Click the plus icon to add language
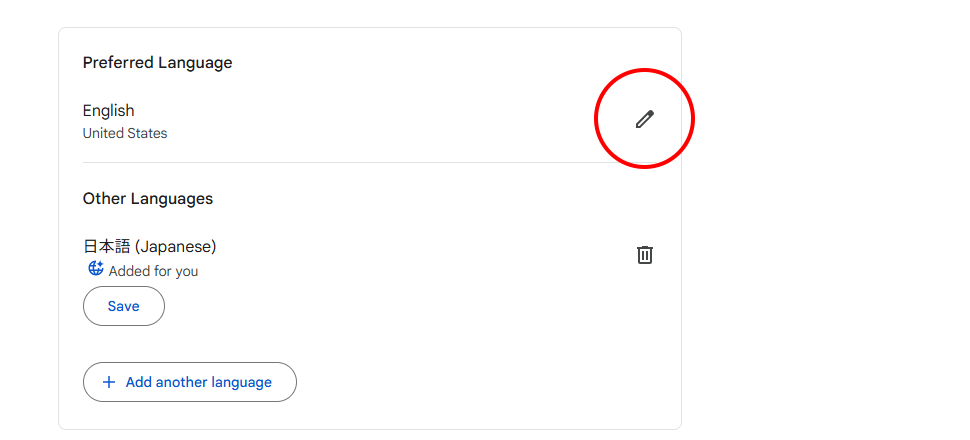This screenshot has height=440, width=970. pyautogui.click(x=109, y=382)
